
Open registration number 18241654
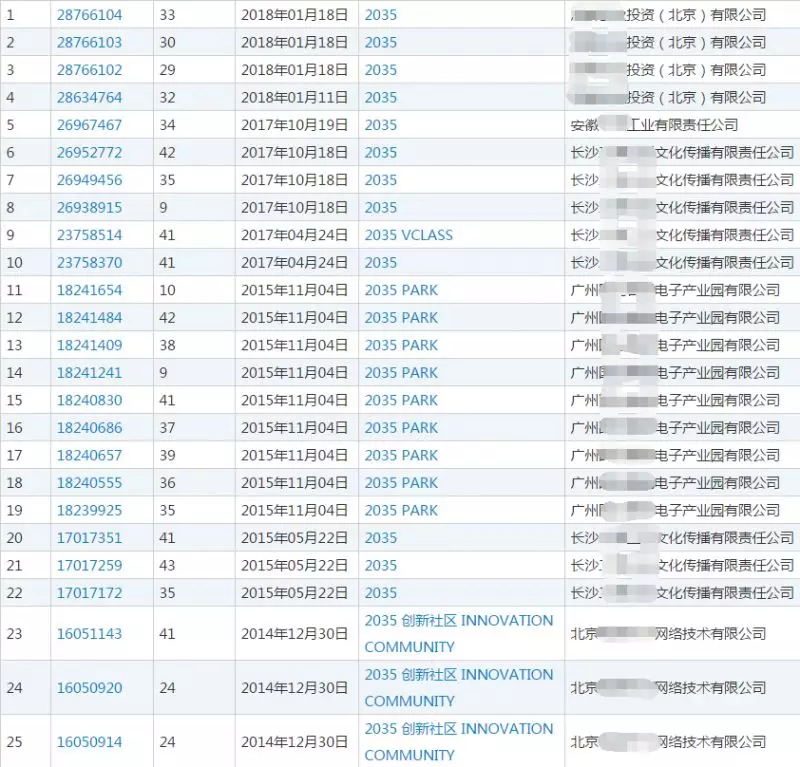tap(89, 290)
